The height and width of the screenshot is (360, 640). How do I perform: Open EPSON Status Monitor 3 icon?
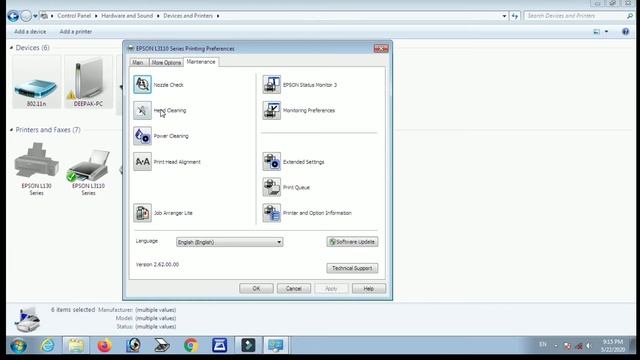coord(271,84)
